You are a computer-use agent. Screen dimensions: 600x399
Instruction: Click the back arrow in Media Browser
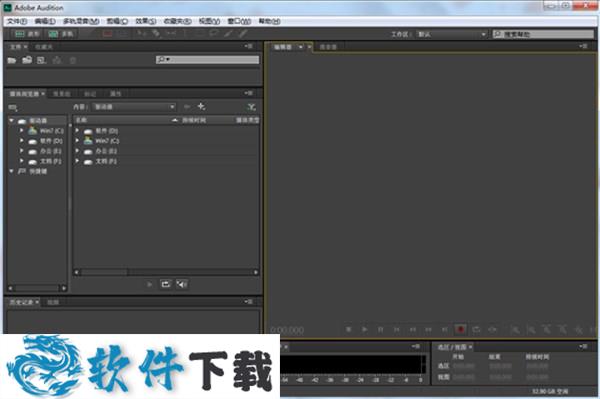coord(187,107)
